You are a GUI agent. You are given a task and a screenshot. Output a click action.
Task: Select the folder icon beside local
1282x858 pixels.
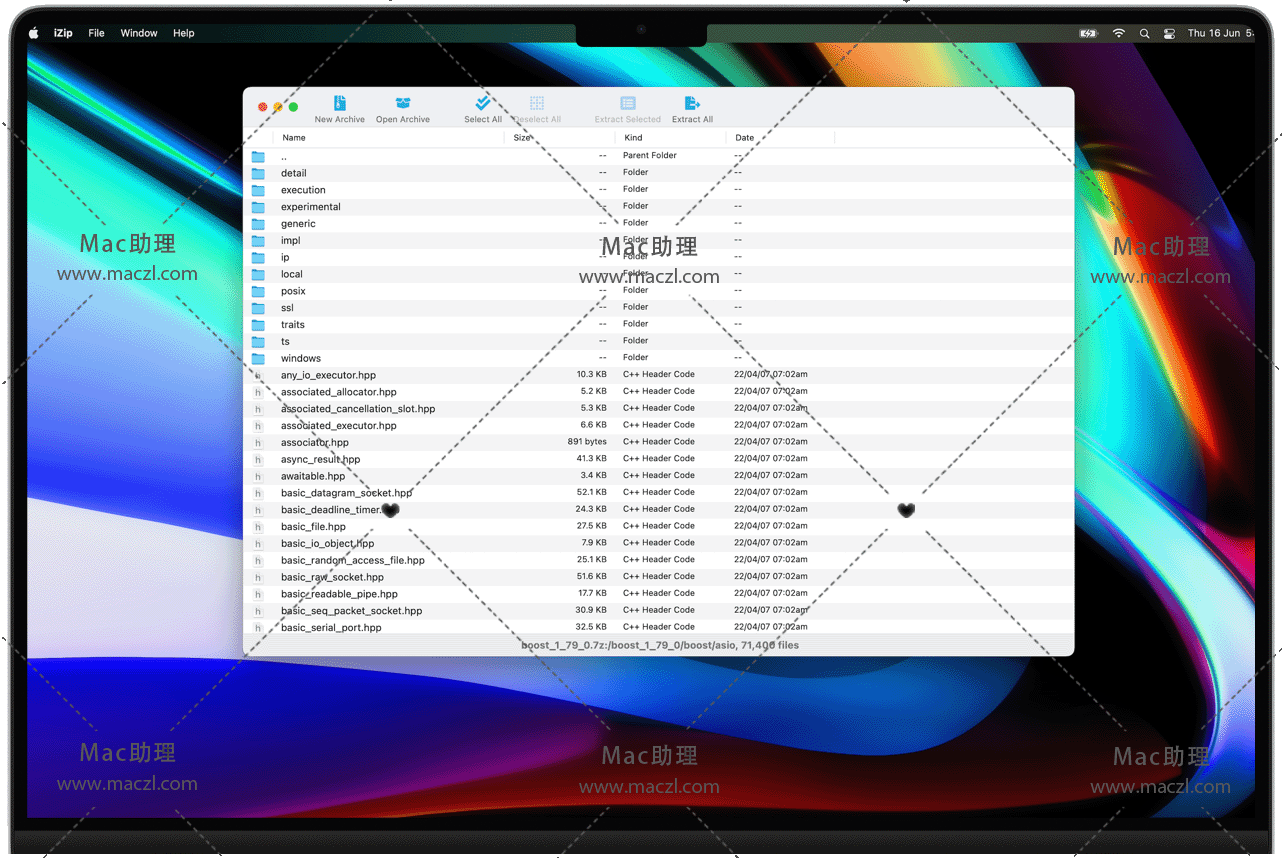(x=258, y=274)
